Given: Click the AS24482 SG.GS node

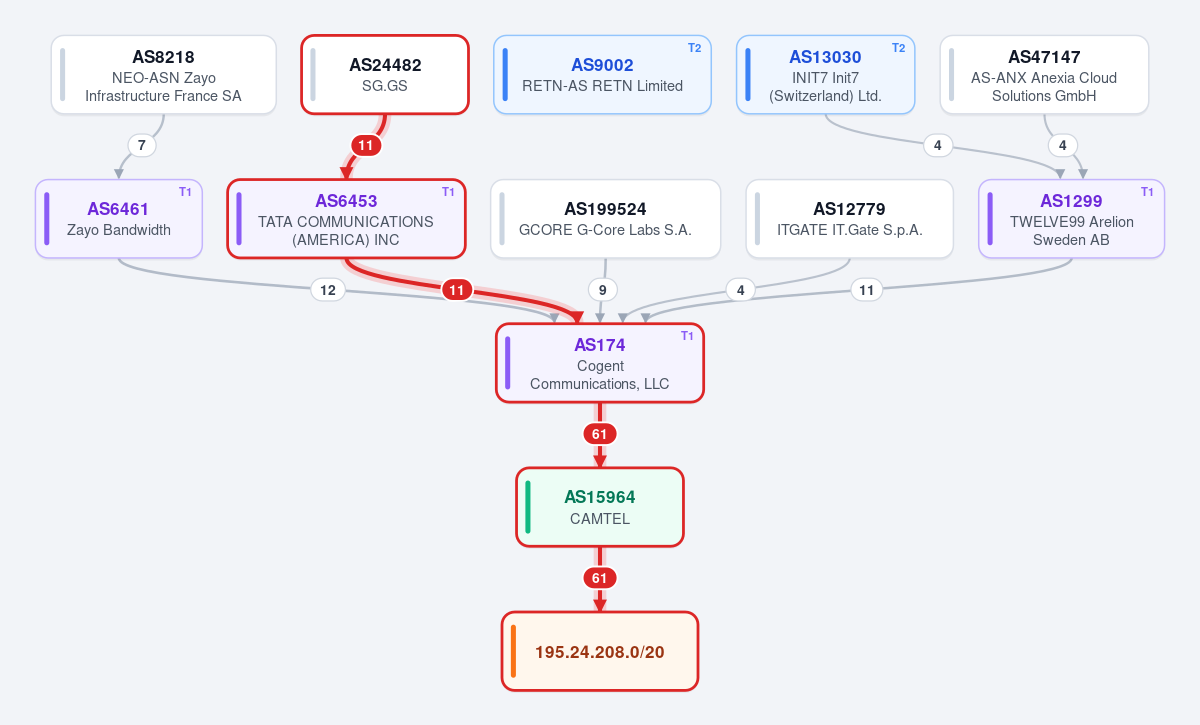Looking at the screenshot, I should click(385, 75).
